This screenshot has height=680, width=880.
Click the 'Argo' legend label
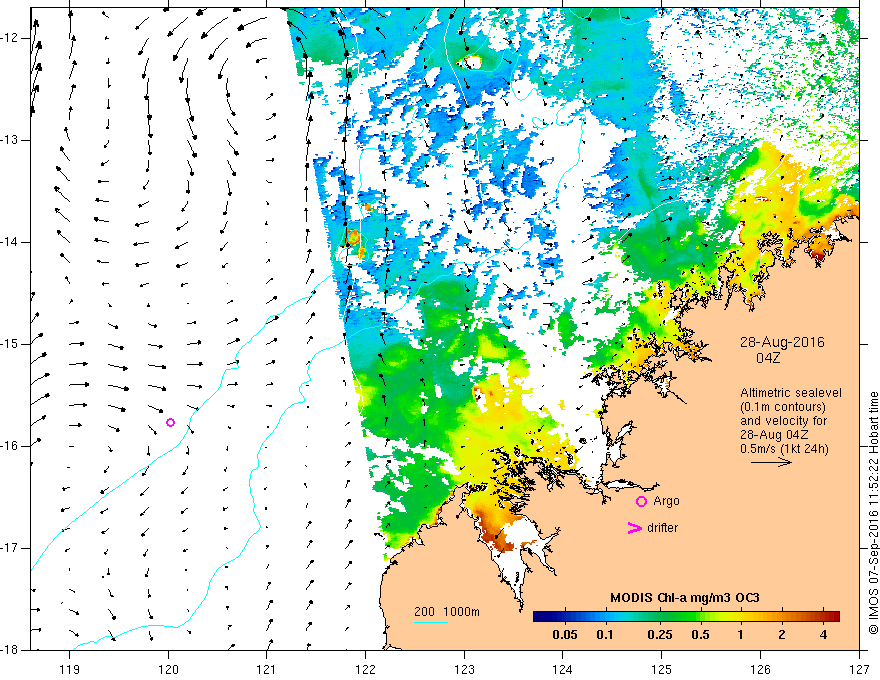(x=666, y=501)
